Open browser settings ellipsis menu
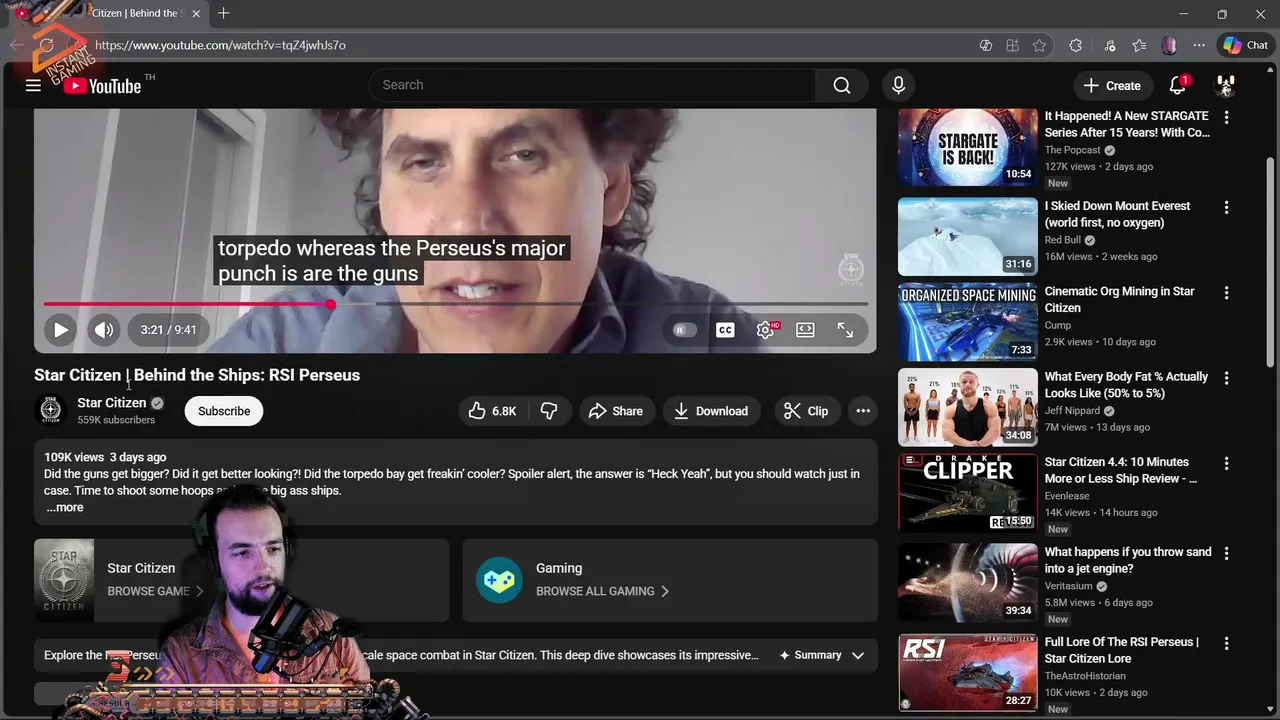The width and height of the screenshot is (1280, 720). (x=1199, y=45)
